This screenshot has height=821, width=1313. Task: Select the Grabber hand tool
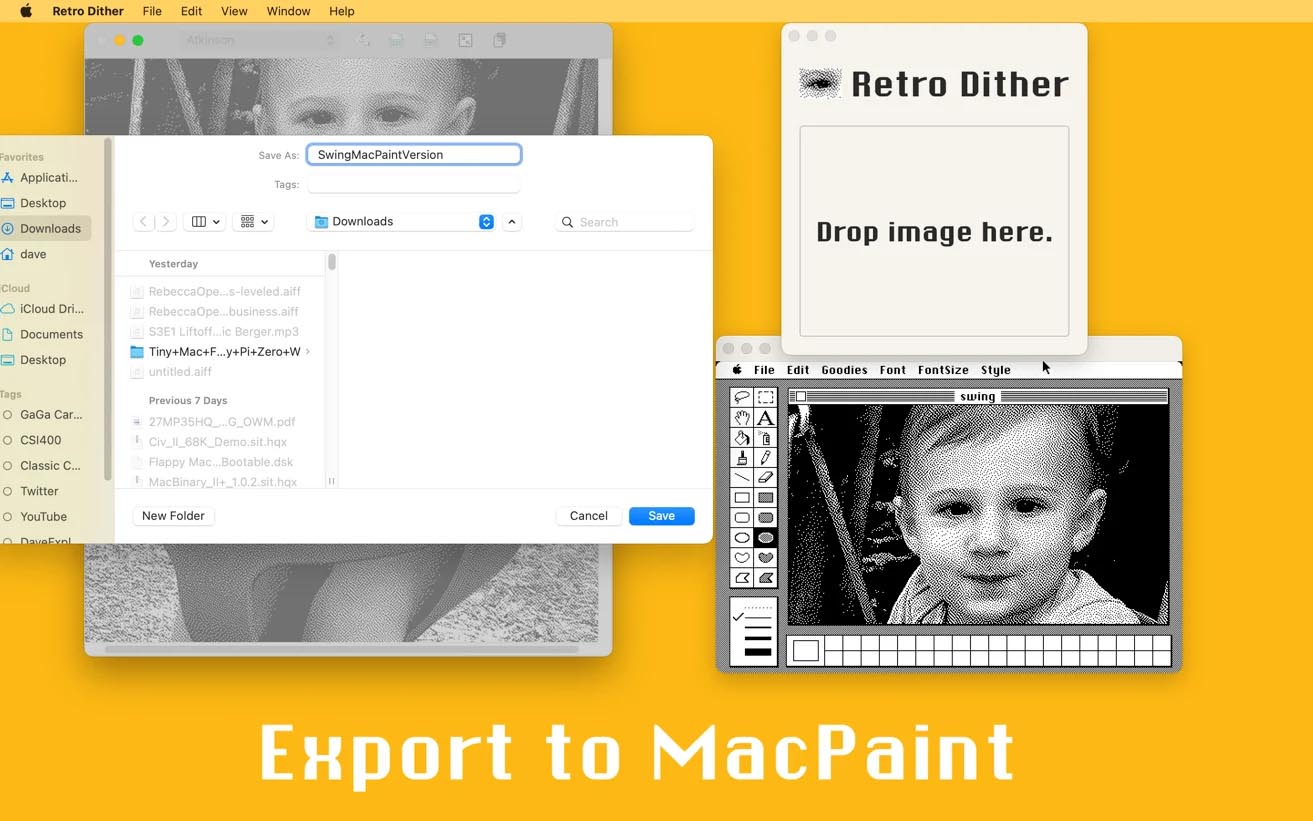741,418
